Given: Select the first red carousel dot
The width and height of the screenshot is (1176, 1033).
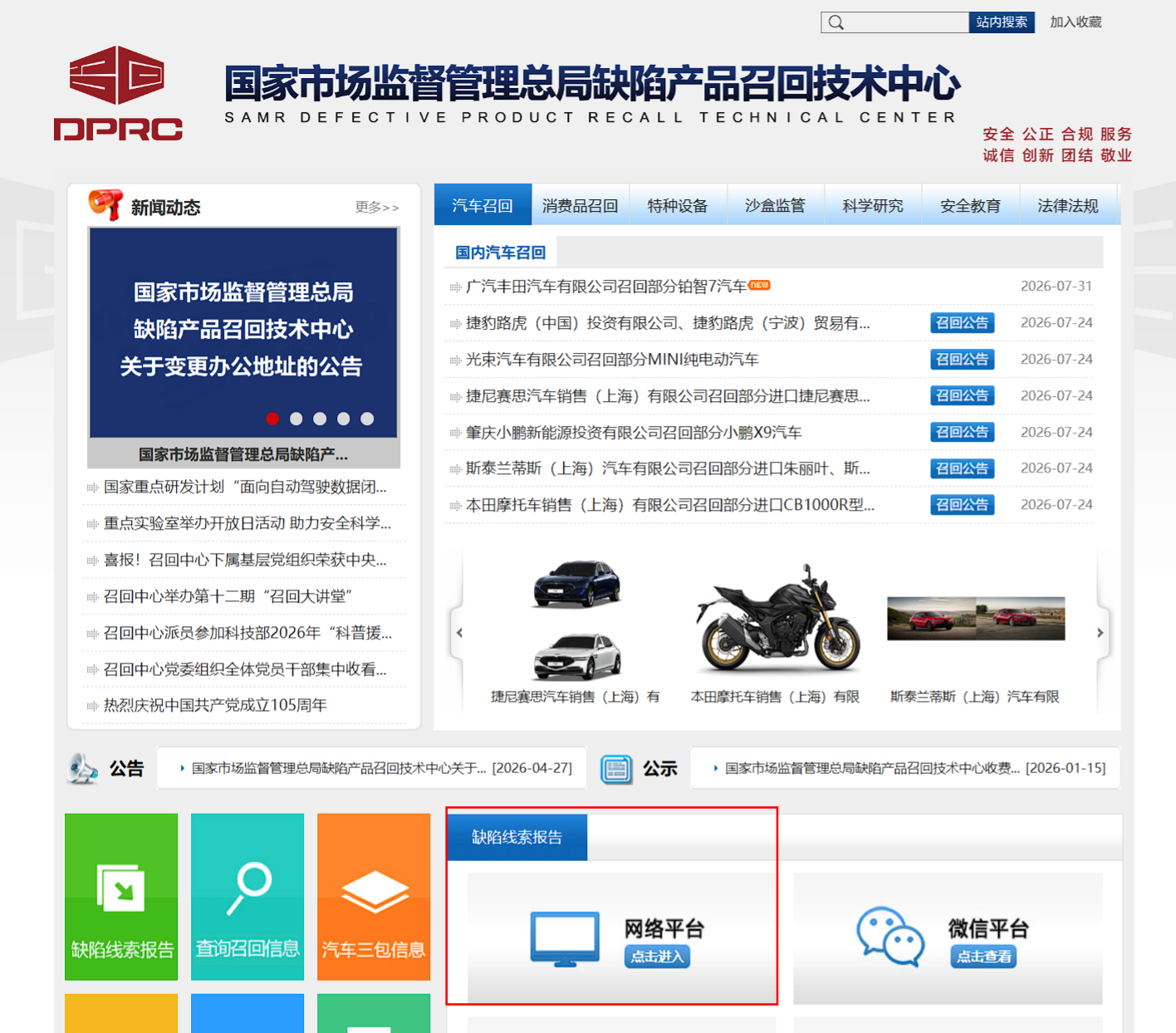Looking at the screenshot, I should pos(272,419).
